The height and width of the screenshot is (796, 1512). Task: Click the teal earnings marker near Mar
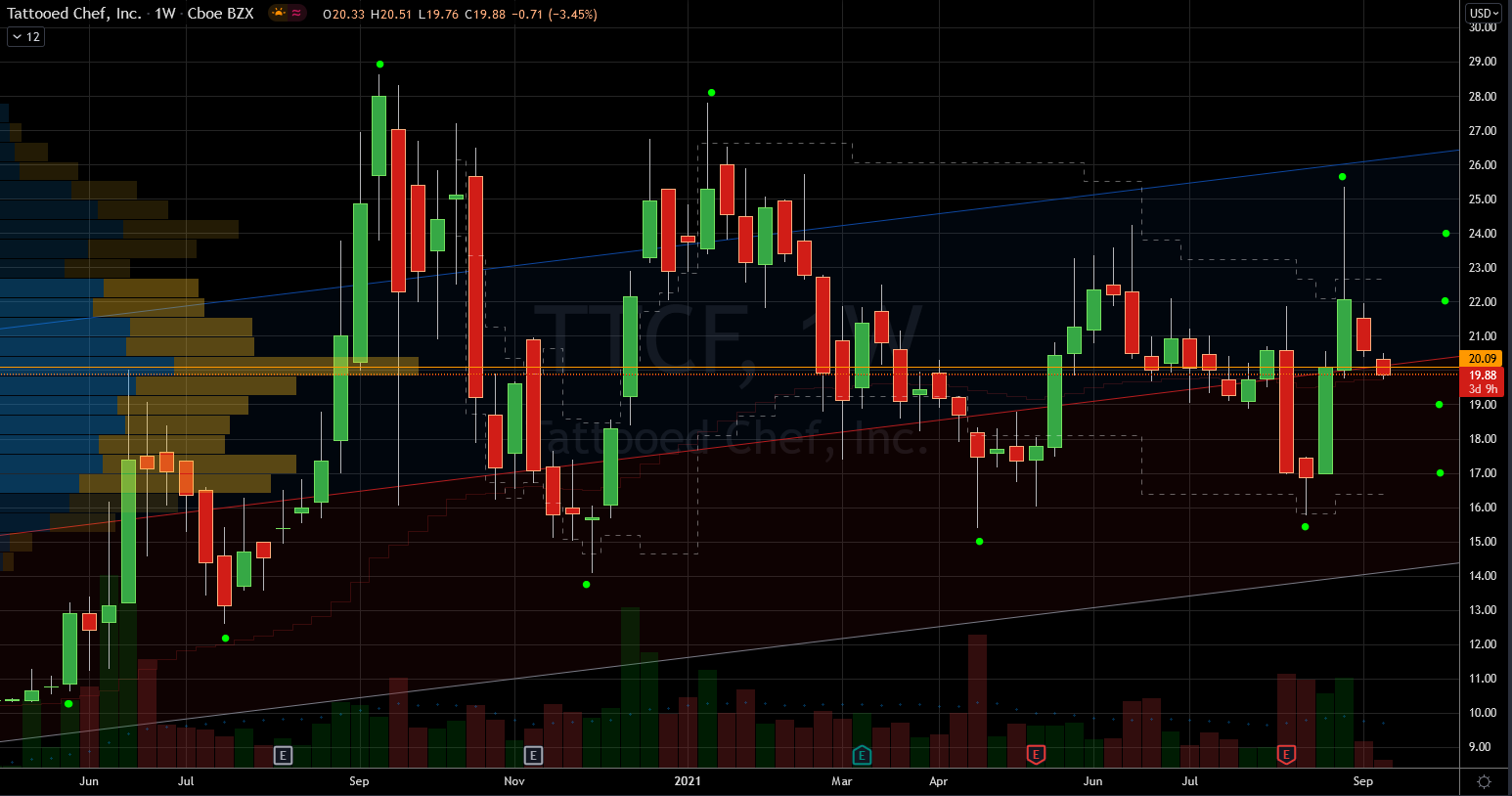point(862,755)
